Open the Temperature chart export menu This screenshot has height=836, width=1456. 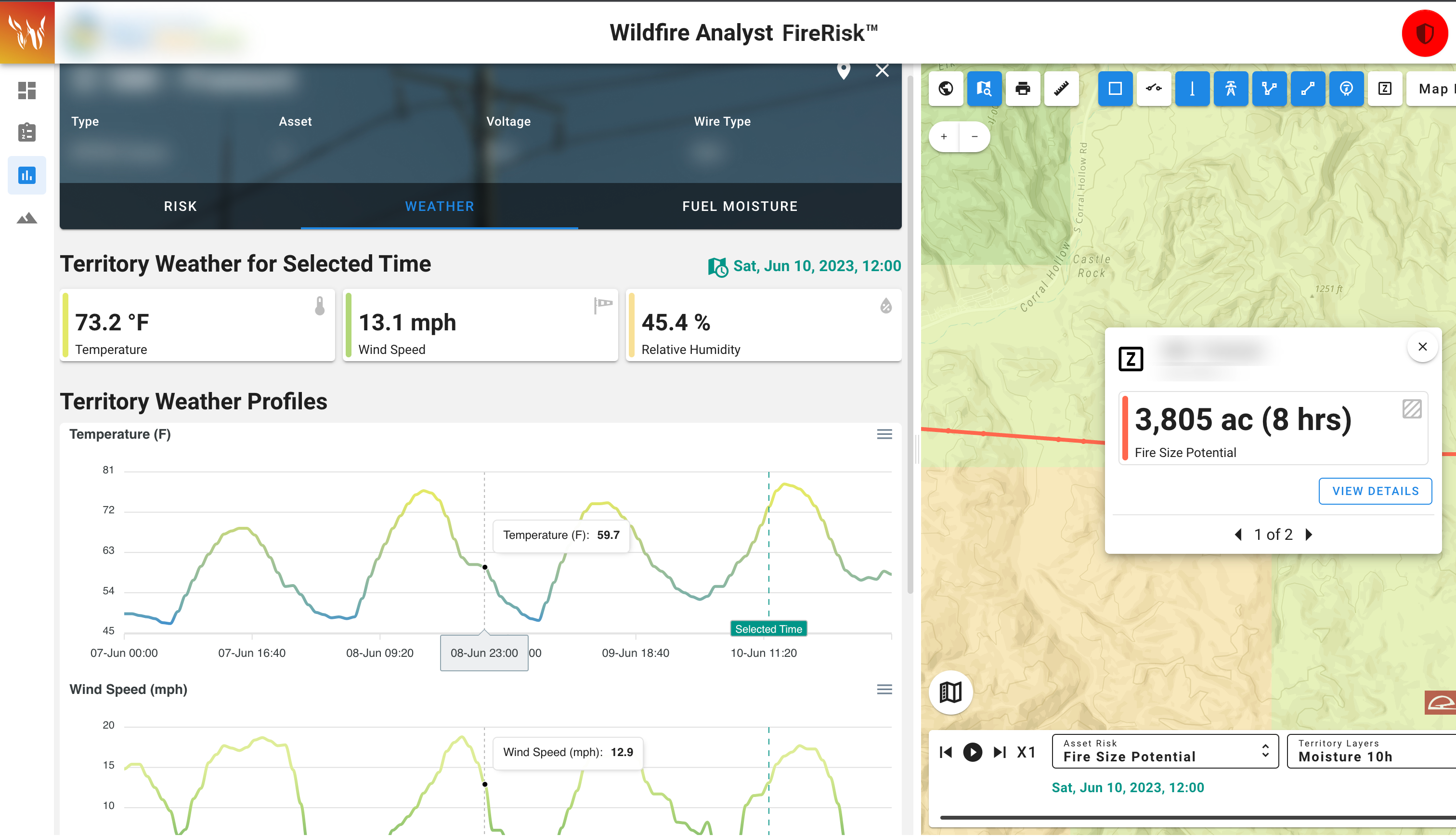(x=884, y=434)
